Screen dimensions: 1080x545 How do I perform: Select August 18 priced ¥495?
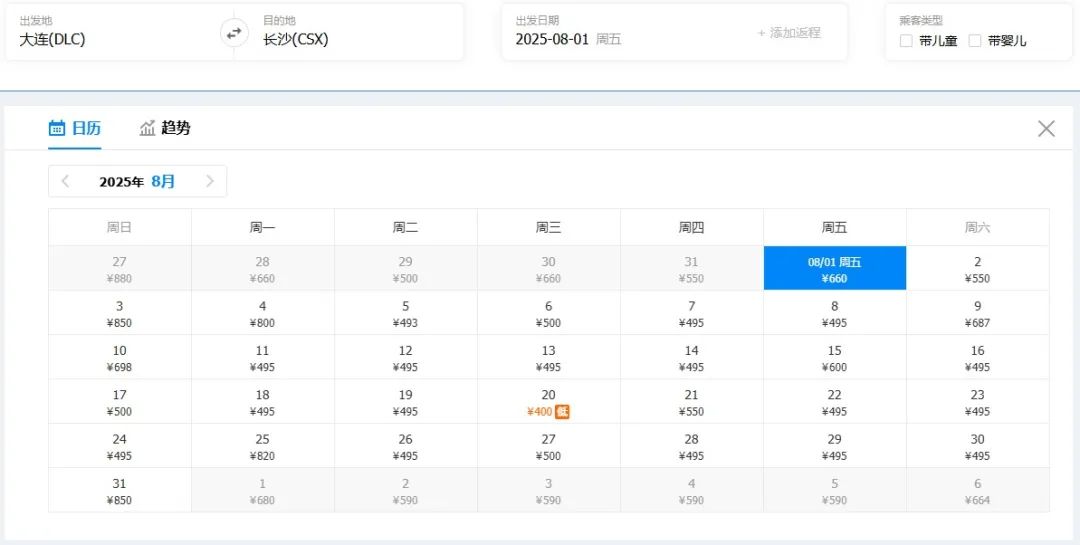(262, 402)
